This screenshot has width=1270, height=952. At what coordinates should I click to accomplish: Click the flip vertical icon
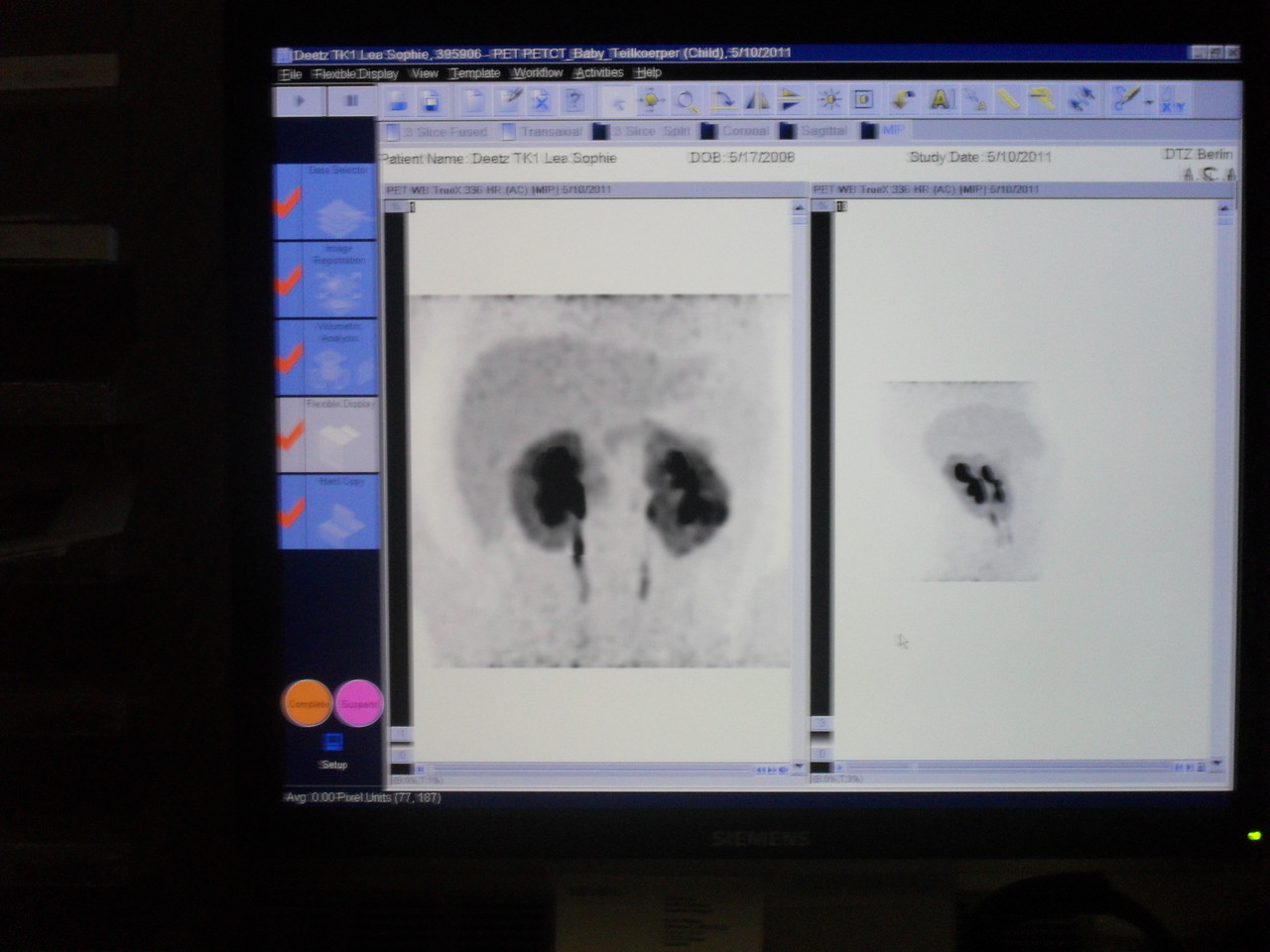point(790,100)
